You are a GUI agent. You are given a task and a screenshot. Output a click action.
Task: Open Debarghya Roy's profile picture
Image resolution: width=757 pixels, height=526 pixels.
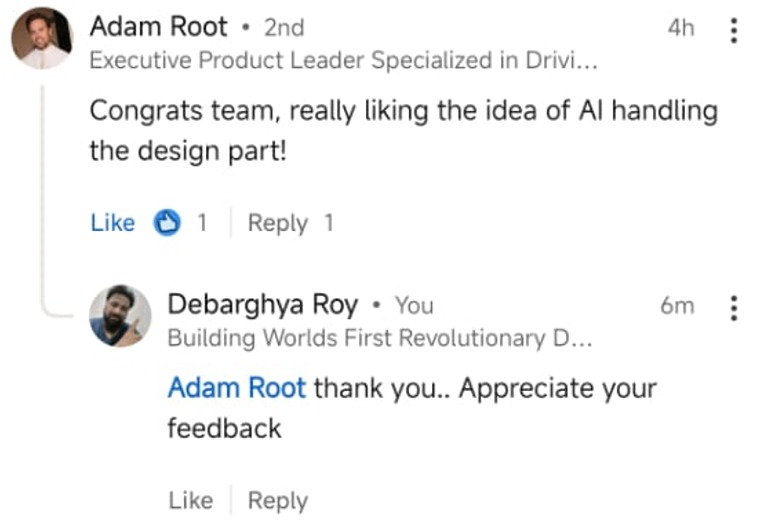click(x=120, y=316)
